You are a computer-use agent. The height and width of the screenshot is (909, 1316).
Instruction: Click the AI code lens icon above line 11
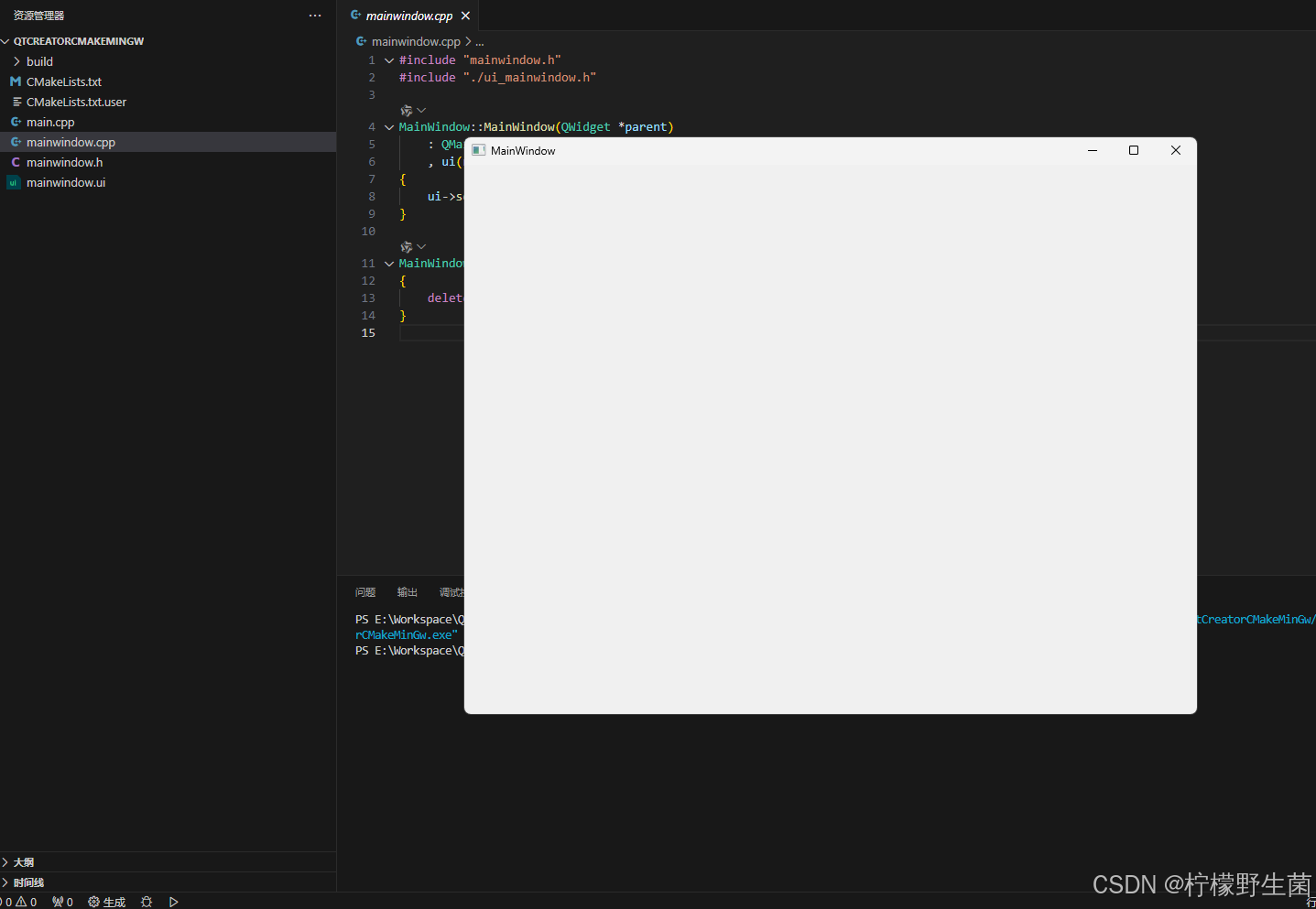click(407, 247)
